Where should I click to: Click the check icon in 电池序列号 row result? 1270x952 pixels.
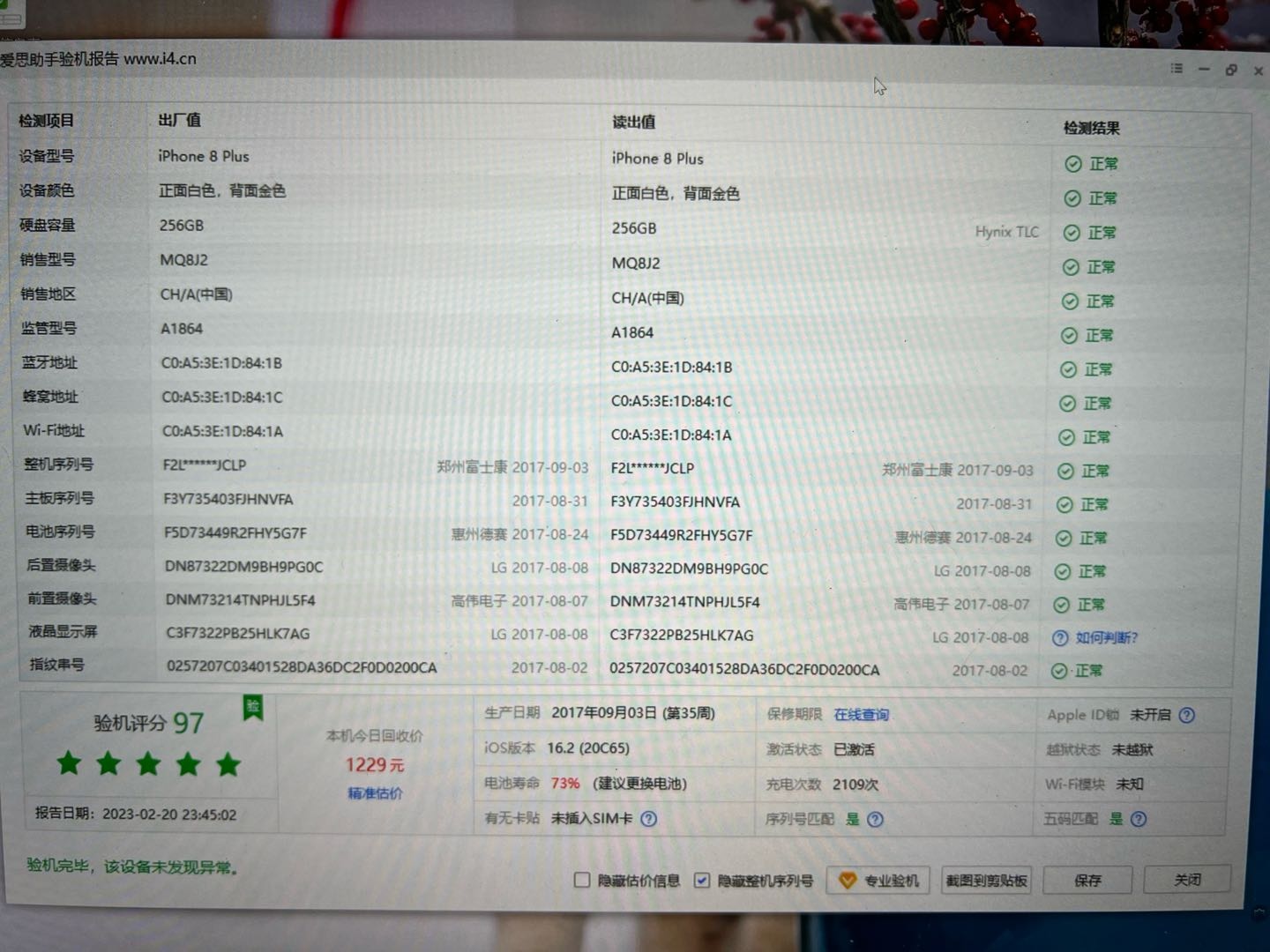point(1064,538)
